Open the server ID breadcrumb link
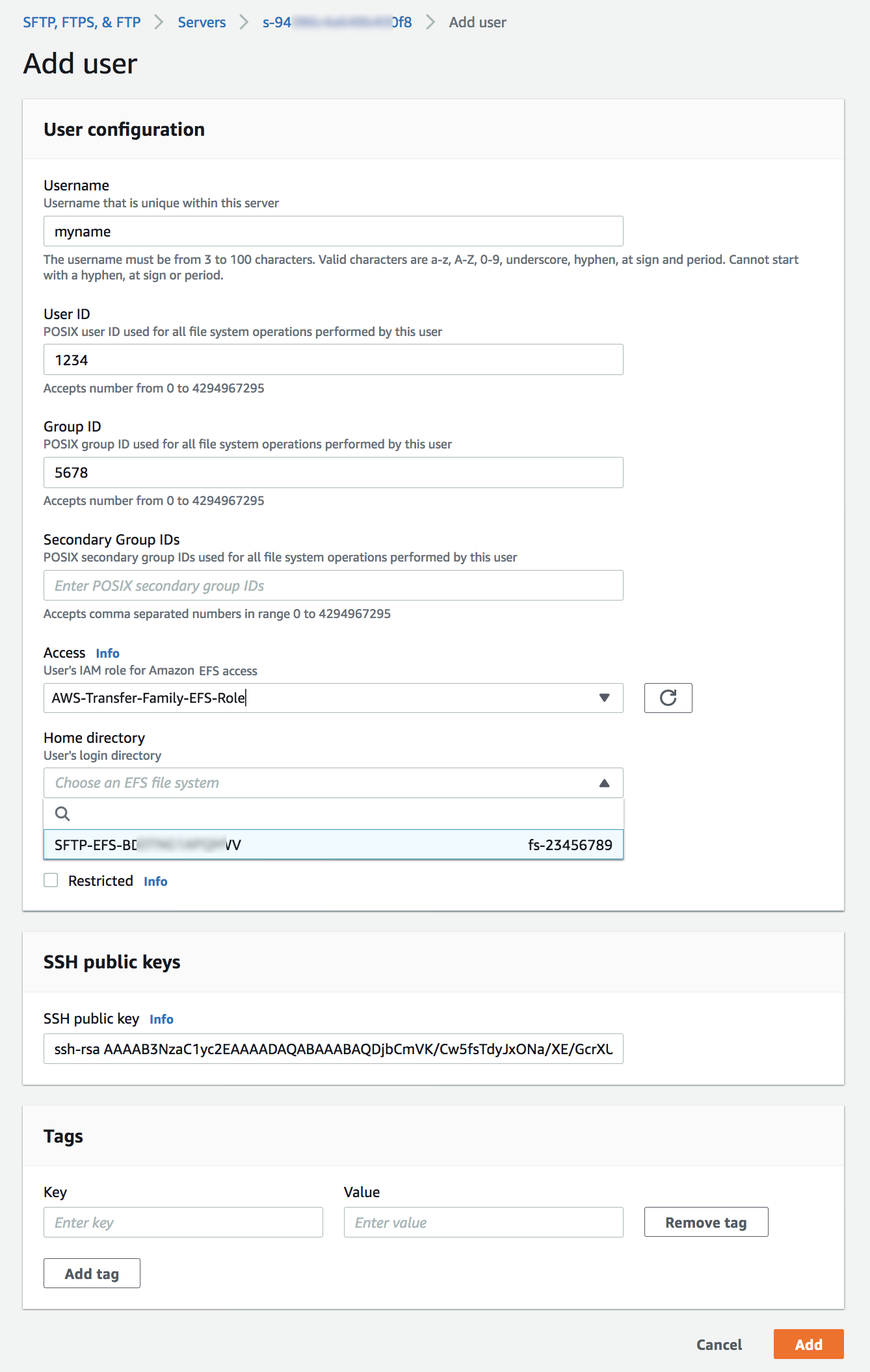The height and width of the screenshot is (1372, 870). [x=337, y=22]
